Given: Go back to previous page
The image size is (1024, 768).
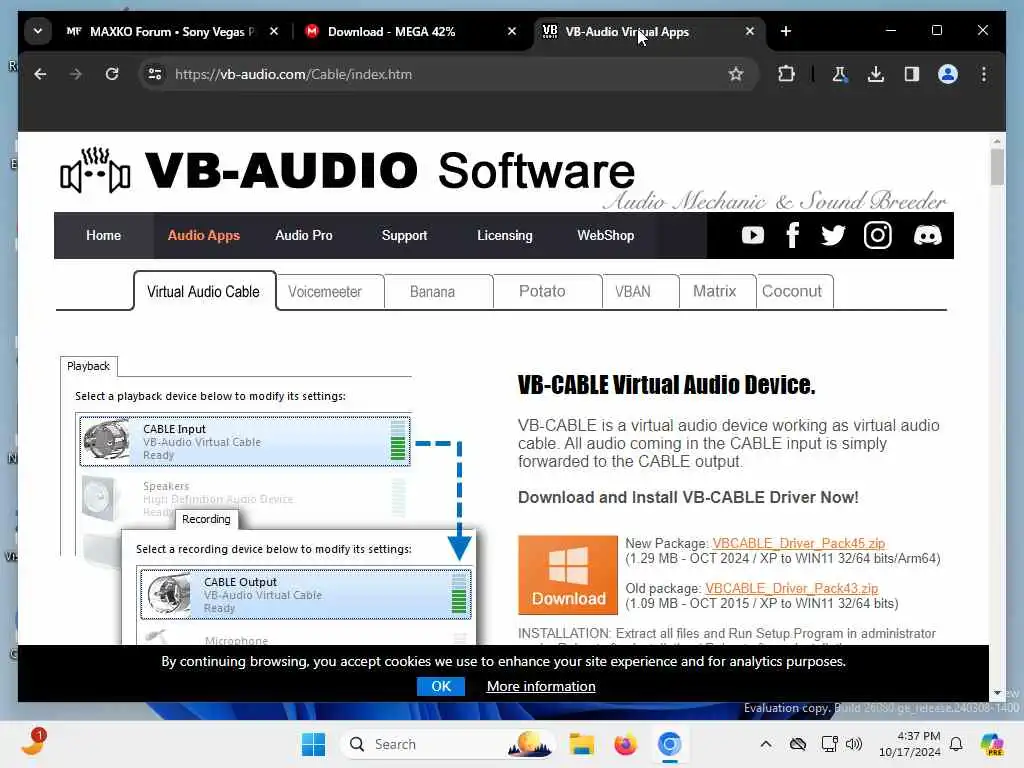Looking at the screenshot, I should pyautogui.click(x=40, y=74).
